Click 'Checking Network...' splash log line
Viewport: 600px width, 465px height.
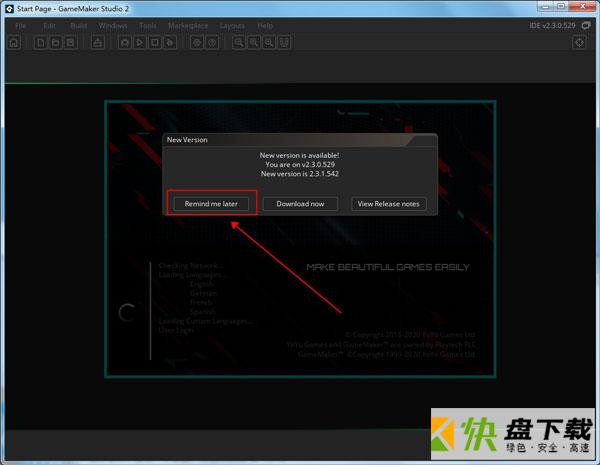pyautogui.click(x=191, y=266)
